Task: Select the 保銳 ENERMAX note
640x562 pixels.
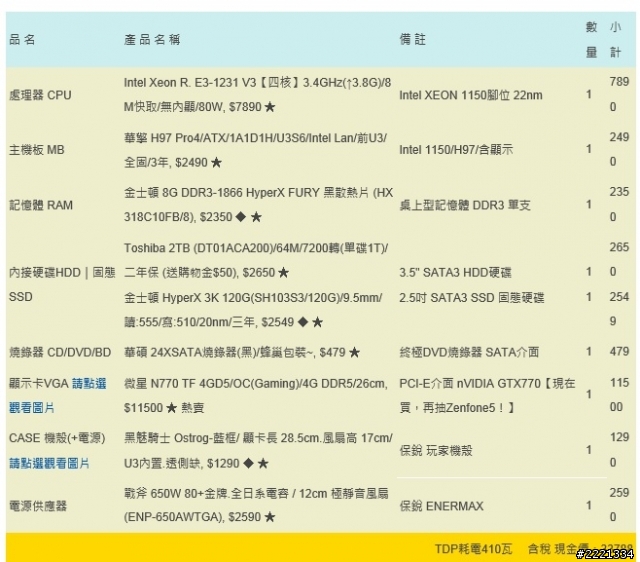Action: point(441,506)
